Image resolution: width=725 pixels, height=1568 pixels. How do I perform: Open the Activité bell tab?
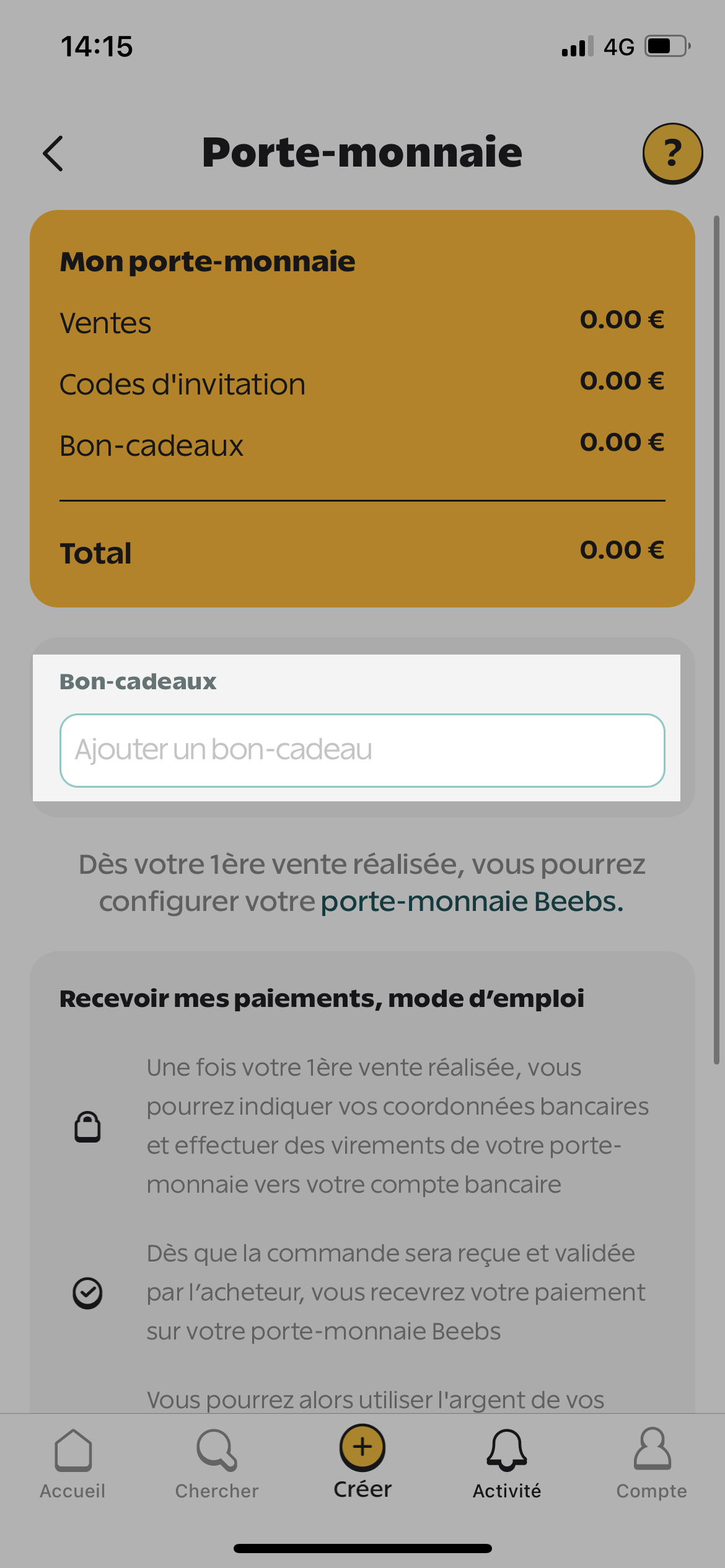[x=507, y=1464]
